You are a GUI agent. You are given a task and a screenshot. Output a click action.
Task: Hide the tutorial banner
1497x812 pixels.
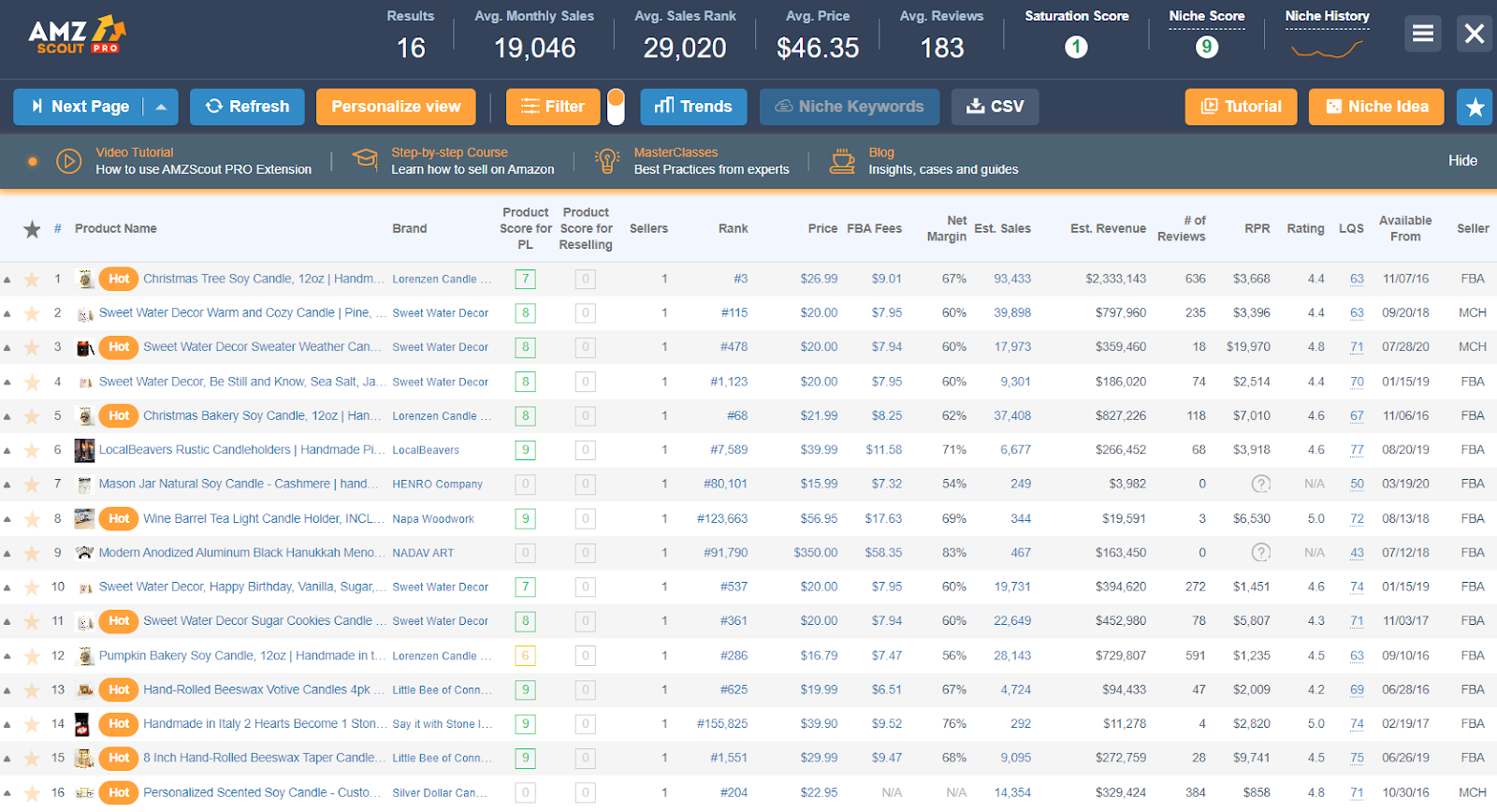point(1462,161)
